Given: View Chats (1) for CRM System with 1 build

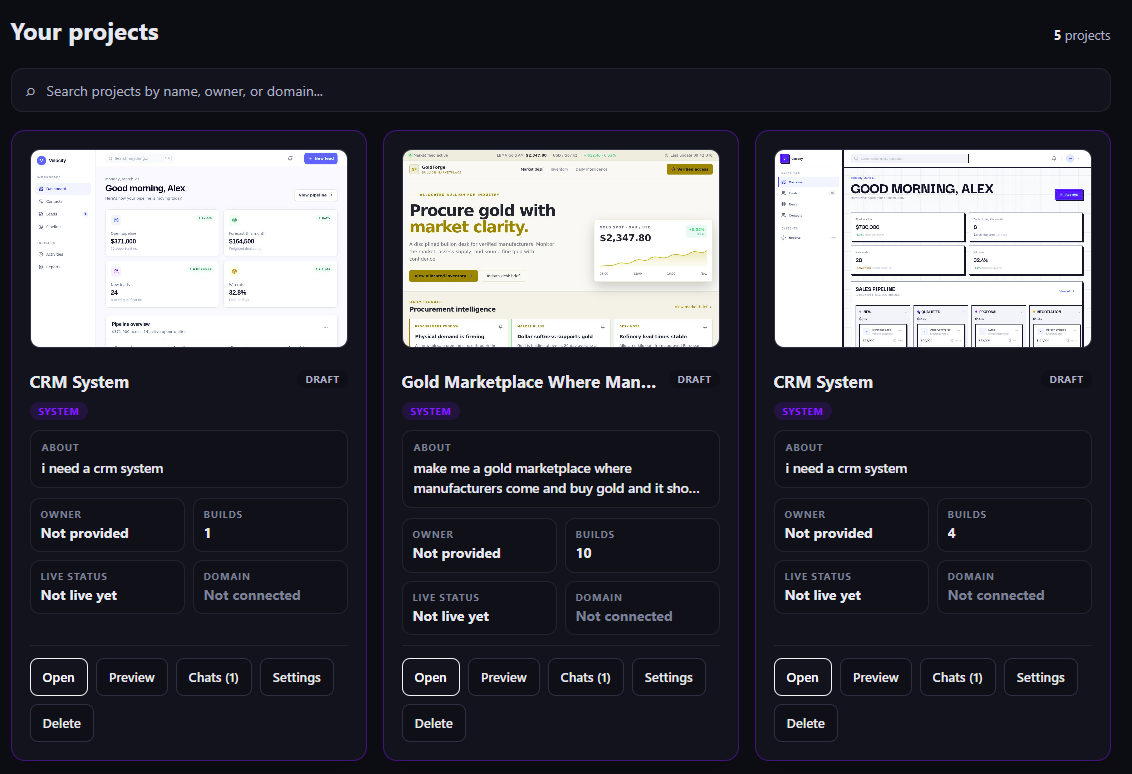Looking at the screenshot, I should [x=214, y=677].
